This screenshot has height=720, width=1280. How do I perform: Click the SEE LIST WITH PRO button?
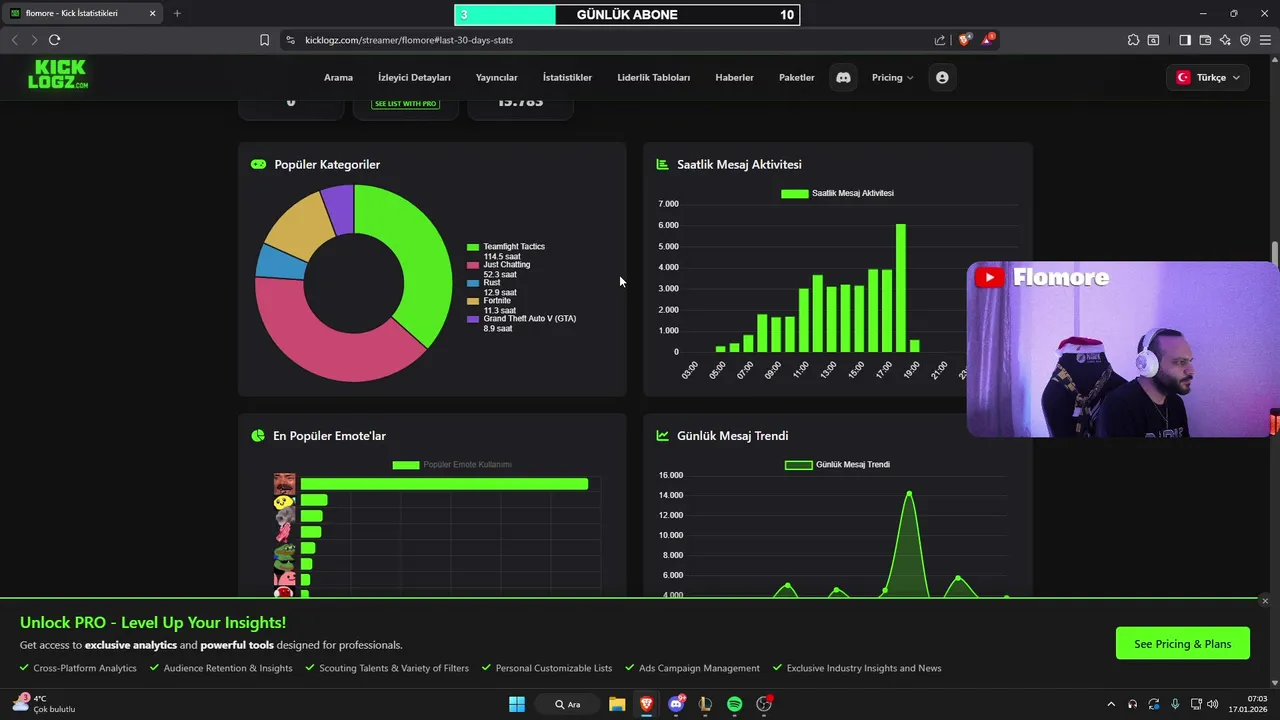[405, 104]
